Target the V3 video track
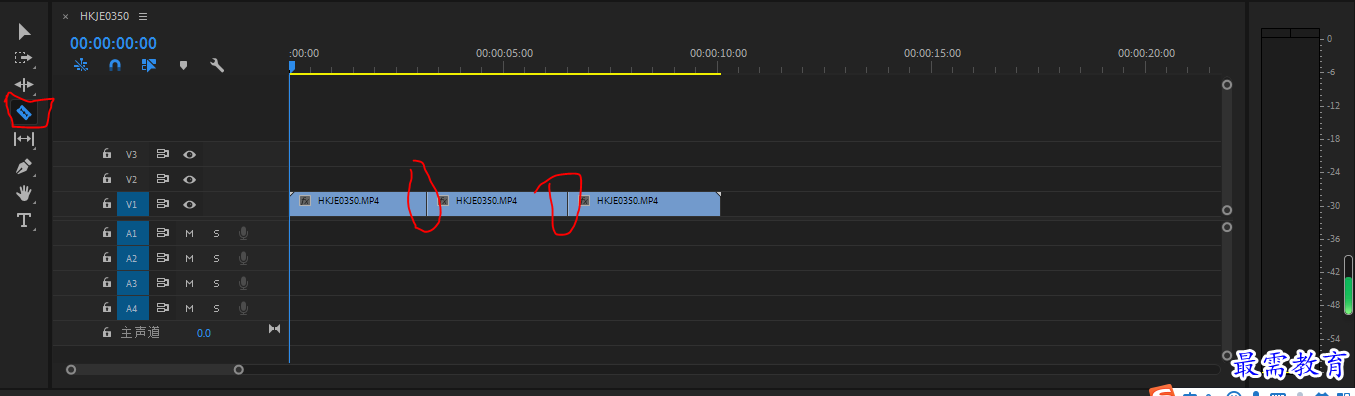Viewport: 1355px width, 396px height. coord(132,155)
